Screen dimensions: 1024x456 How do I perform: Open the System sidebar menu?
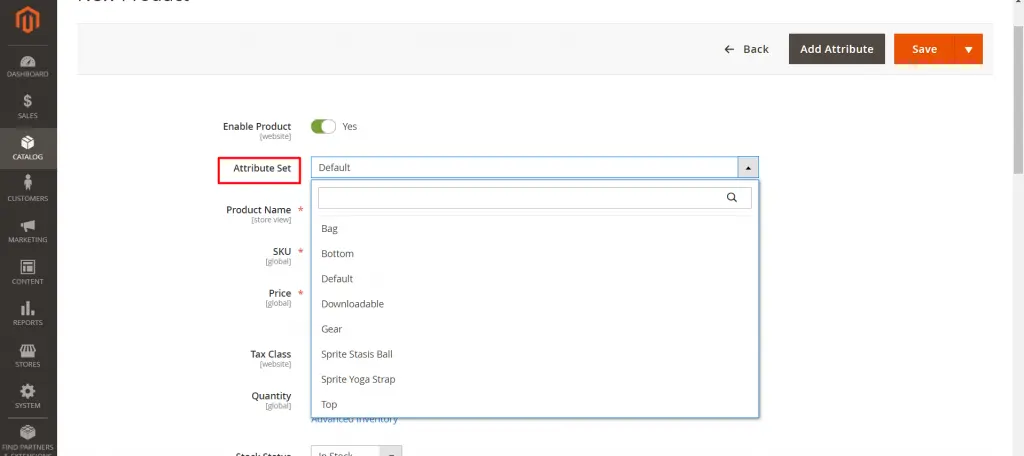[28, 397]
